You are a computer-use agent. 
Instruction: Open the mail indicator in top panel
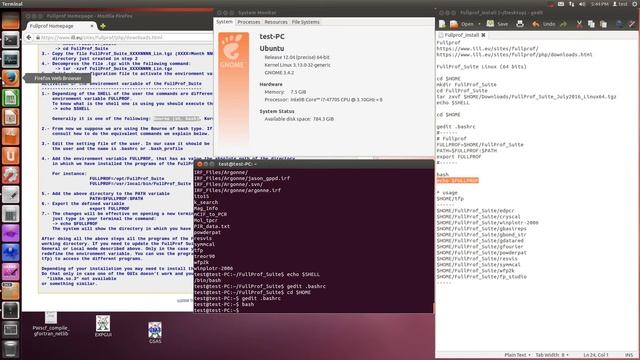(561, 4)
